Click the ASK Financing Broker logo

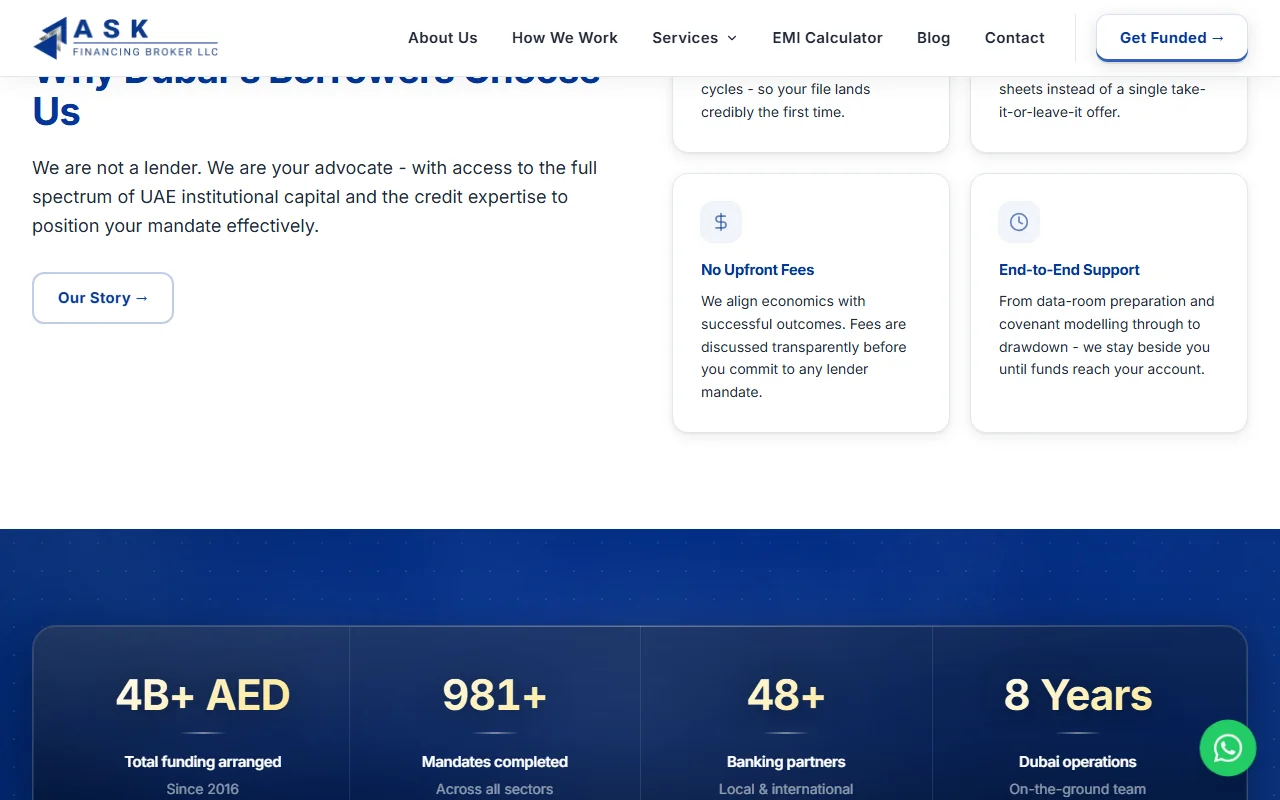[x=125, y=38]
